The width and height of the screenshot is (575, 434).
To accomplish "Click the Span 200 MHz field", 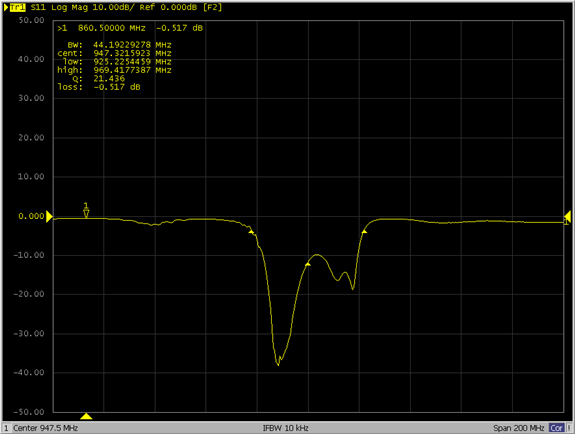I will [x=519, y=428].
